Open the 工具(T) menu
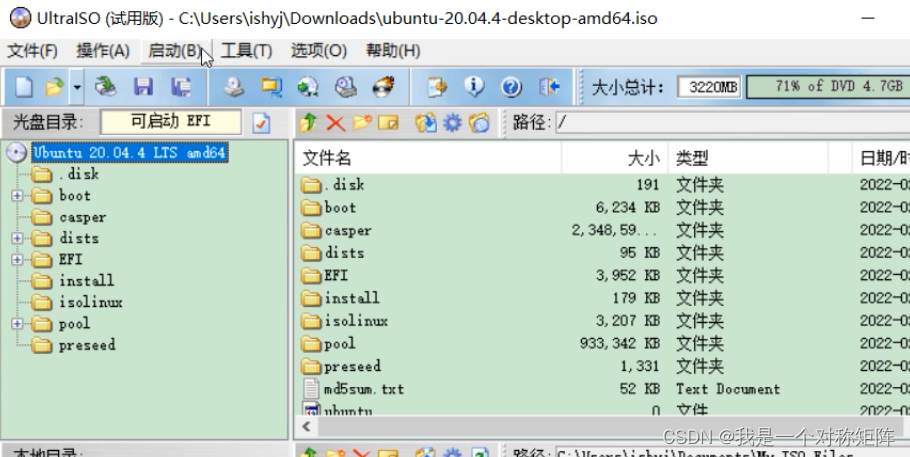Viewport: 910px width, 457px height. (x=247, y=51)
